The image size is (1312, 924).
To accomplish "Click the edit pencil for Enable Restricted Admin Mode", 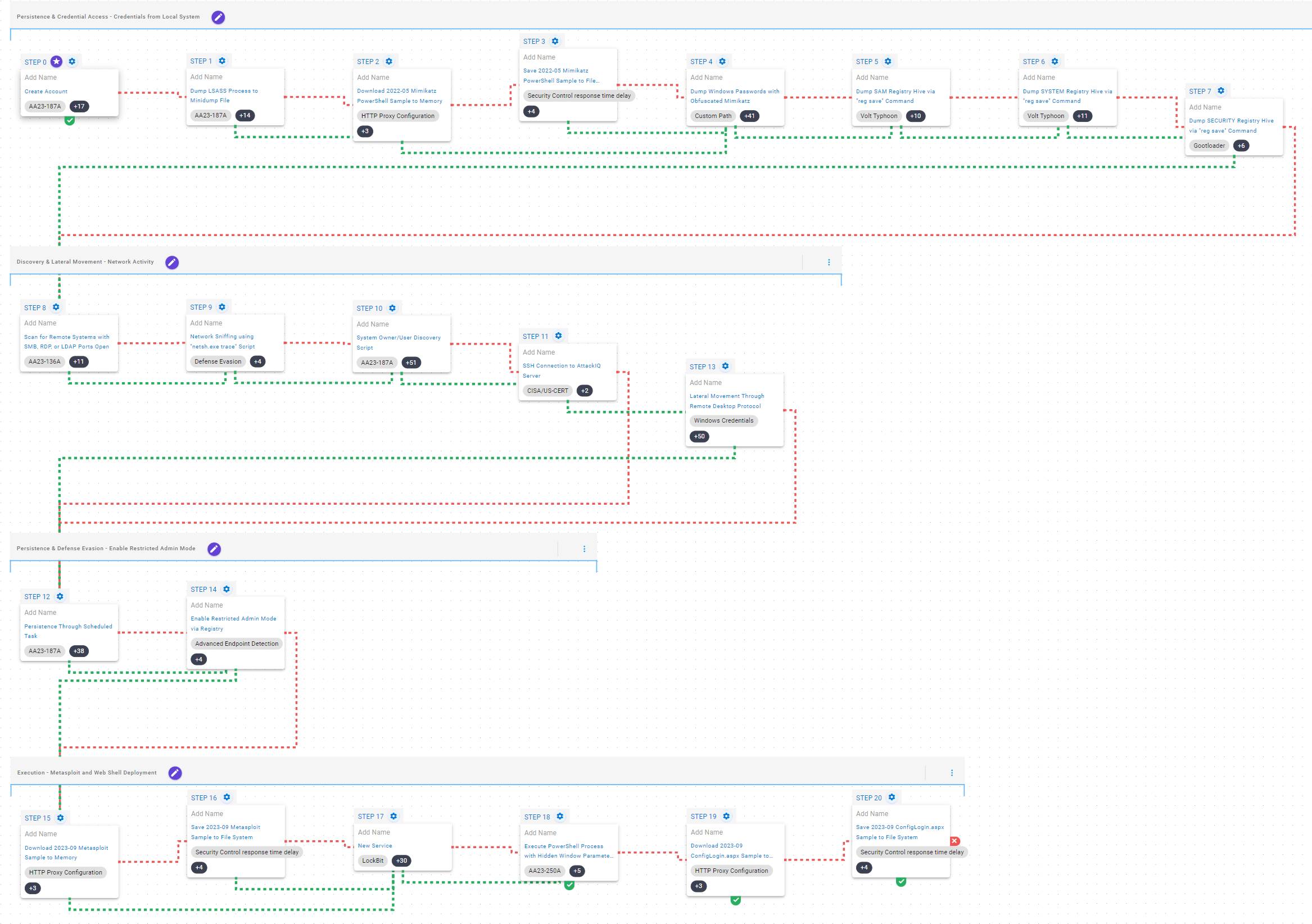I will [x=214, y=549].
